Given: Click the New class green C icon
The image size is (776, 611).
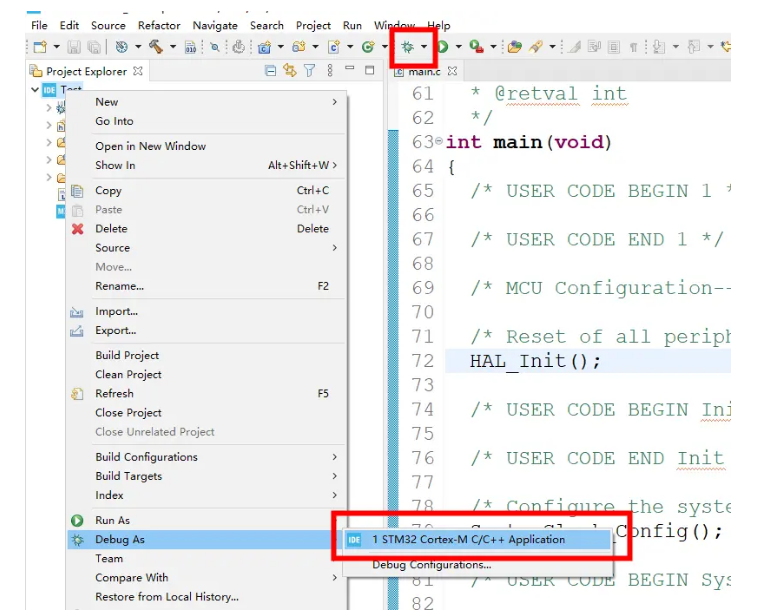Looking at the screenshot, I should (x=368, y=47).
